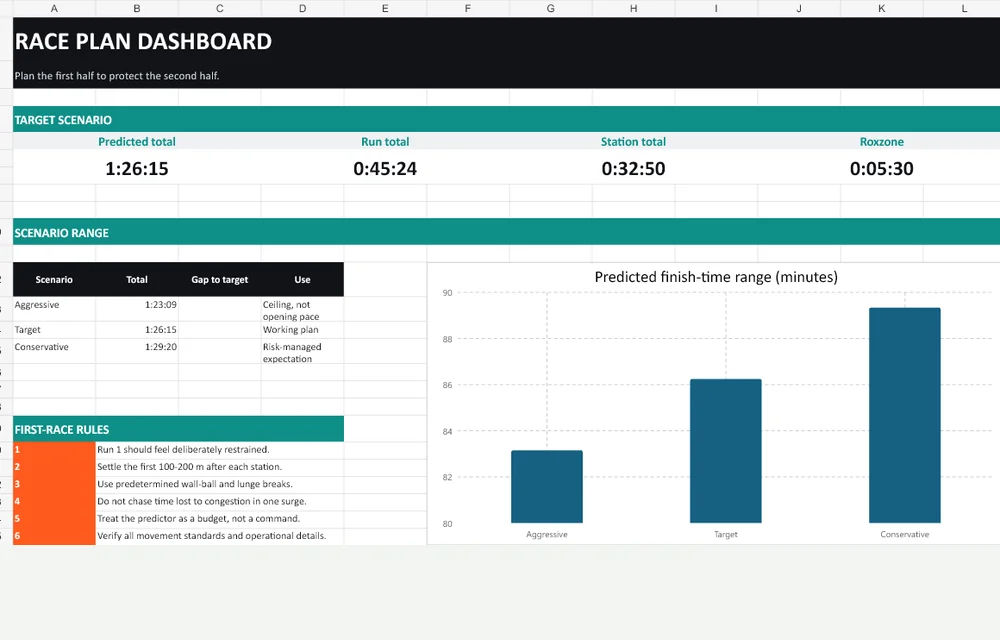Select orange rule number 1 cell

pos(54,450)
